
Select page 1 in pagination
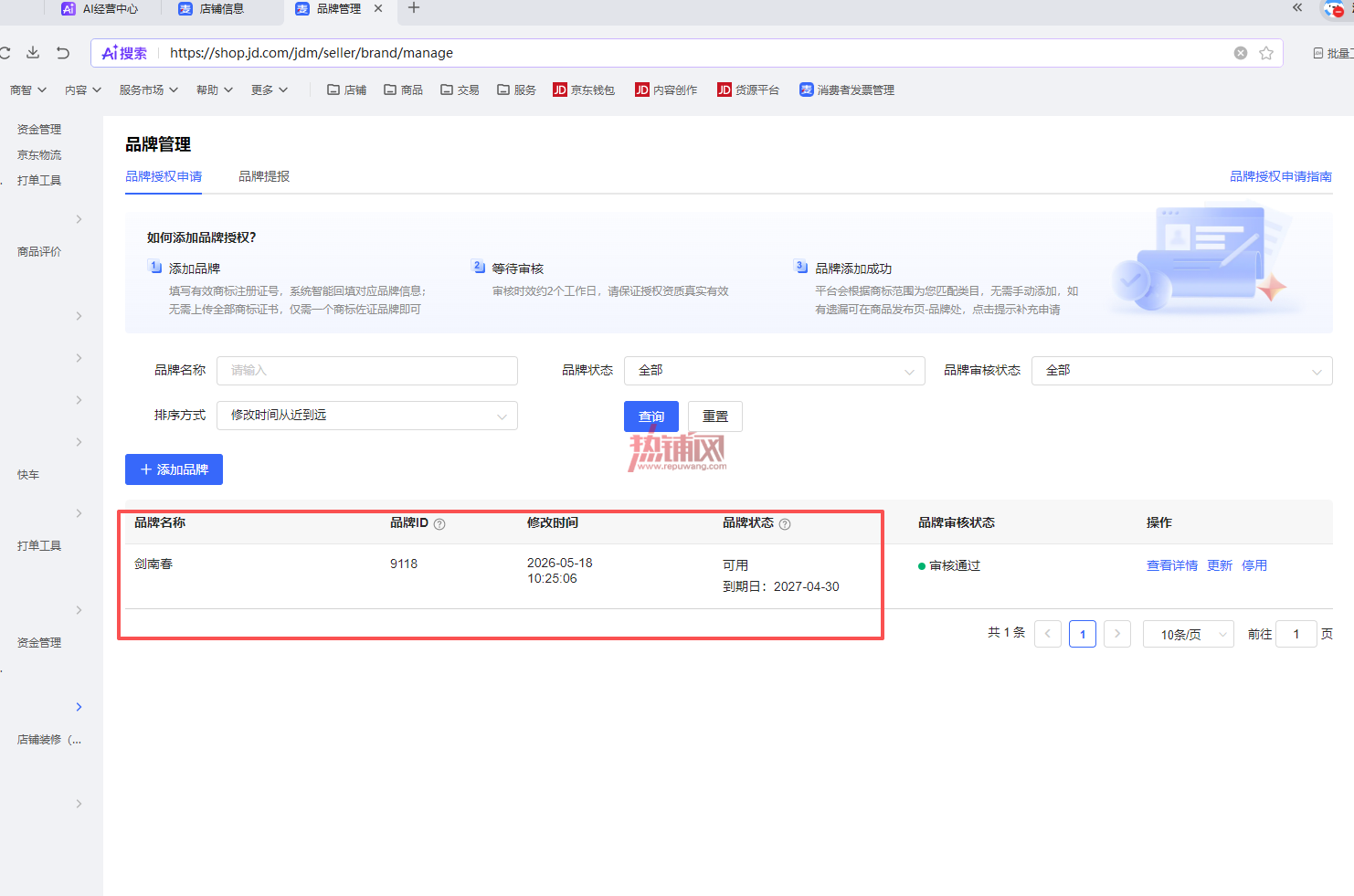click(x=1083, y=634)
